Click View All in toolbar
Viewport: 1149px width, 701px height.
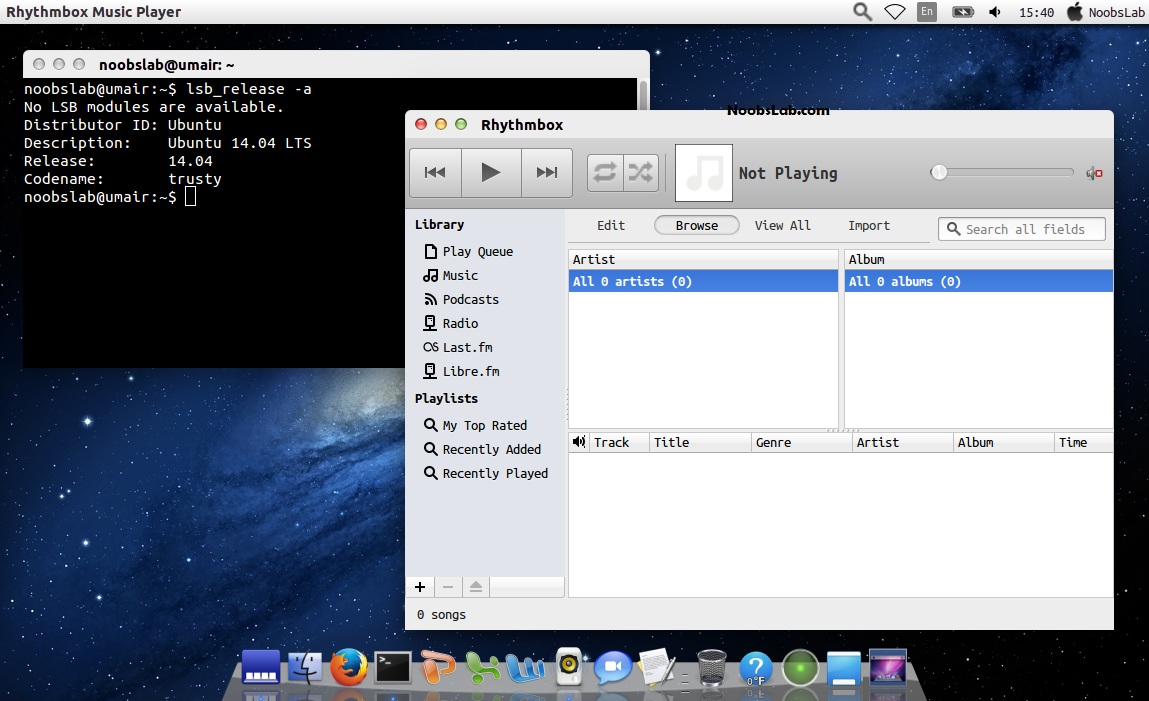point(783,226)
